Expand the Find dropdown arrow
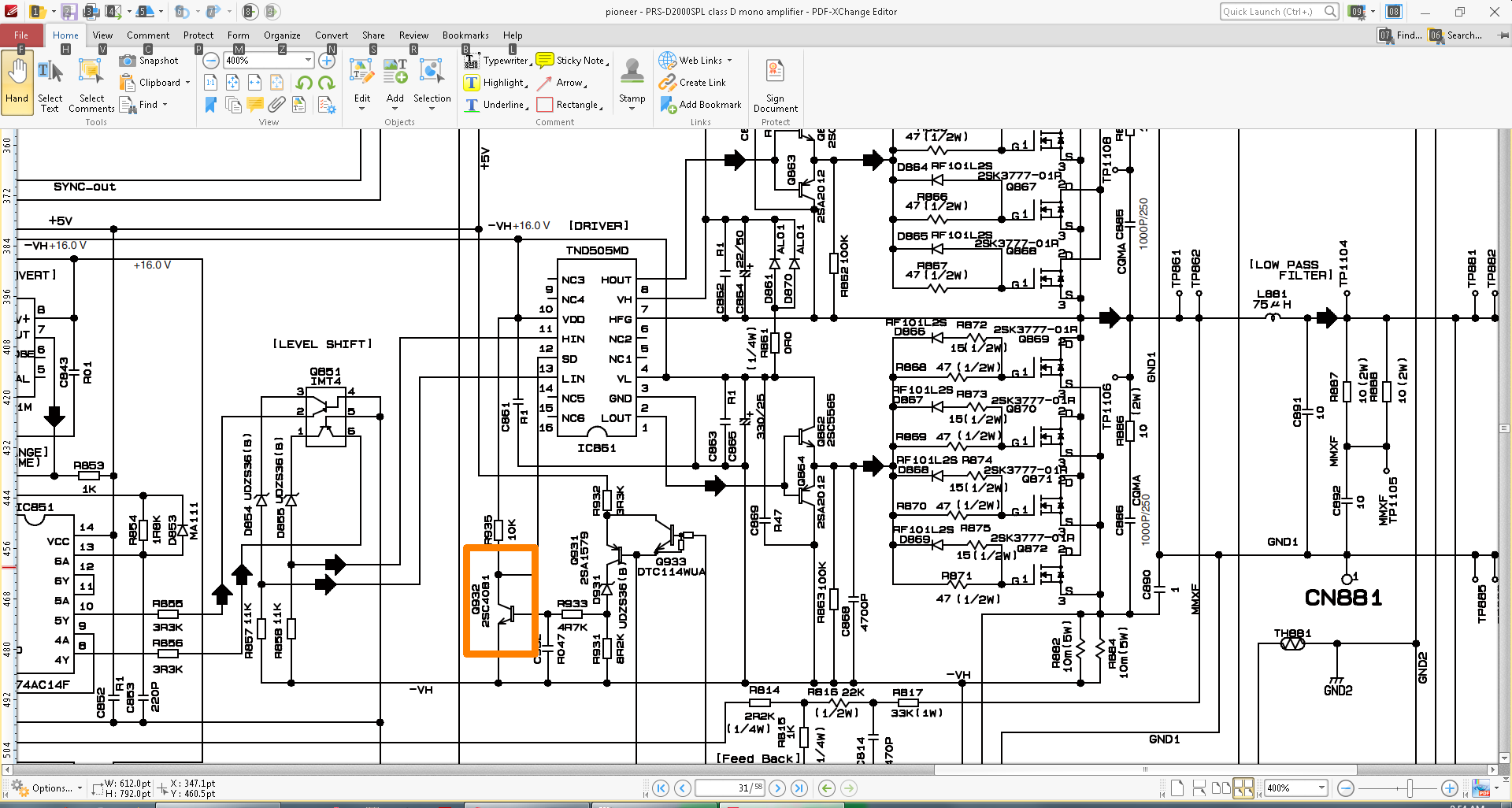This screenshot has height=808, width=1512. (165, 105)
